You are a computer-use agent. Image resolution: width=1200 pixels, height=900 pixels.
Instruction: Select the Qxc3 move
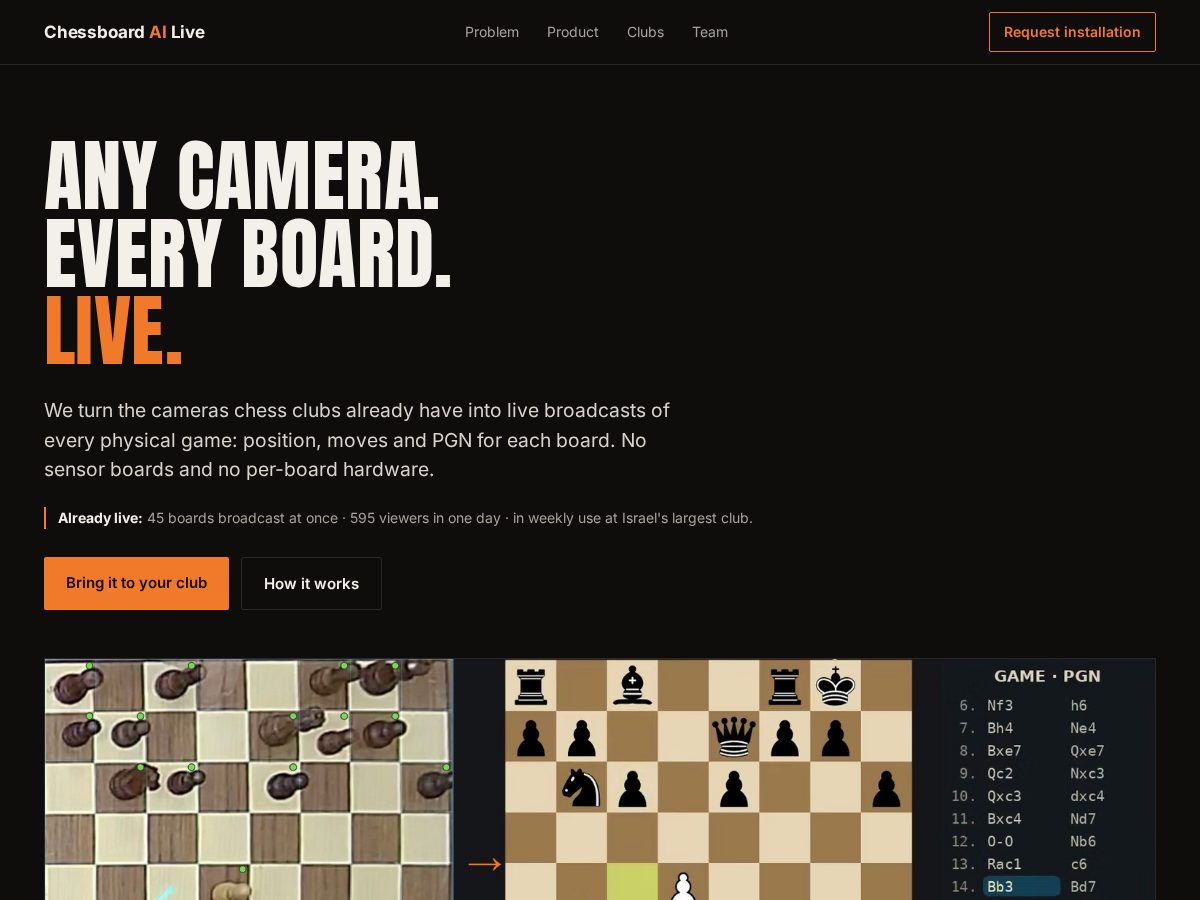1004,796
